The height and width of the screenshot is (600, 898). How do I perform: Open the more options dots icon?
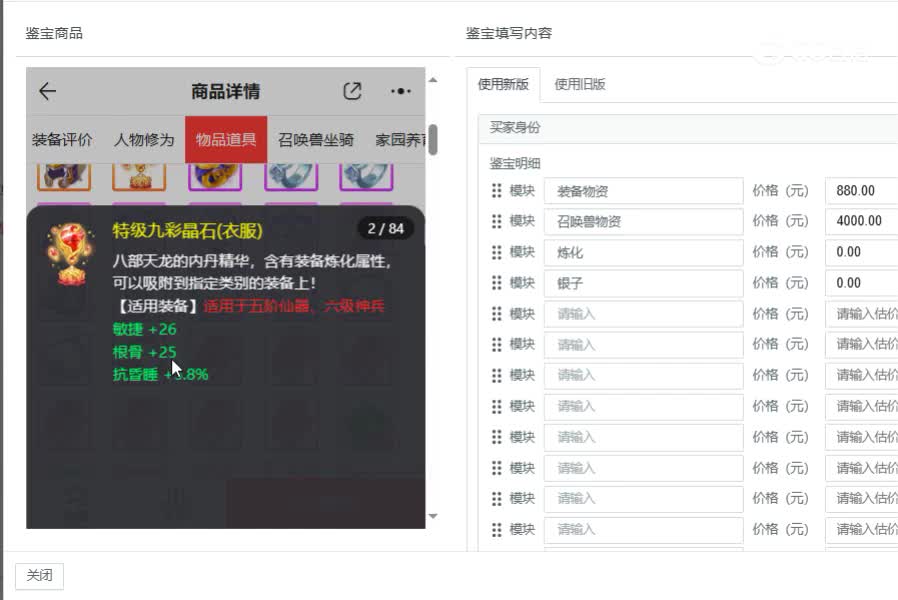point(401,91)
